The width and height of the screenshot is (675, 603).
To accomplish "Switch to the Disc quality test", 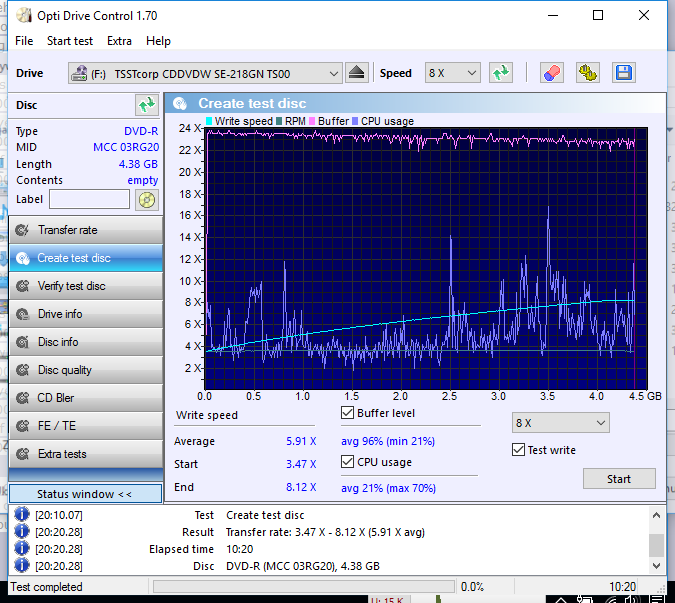I will tap(86, 370).
